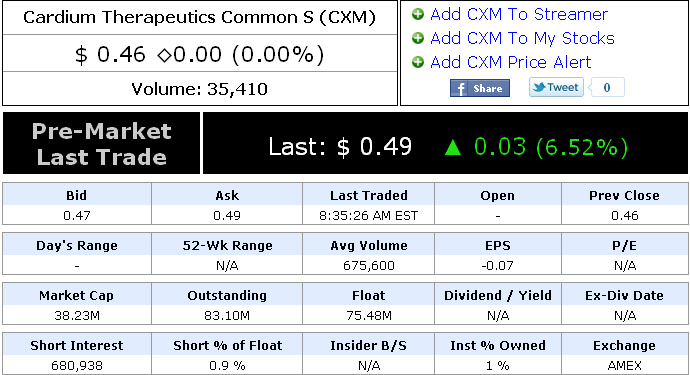The width and height of the screenshot is (690, 375).
Task: Click green plus icon beside Add CXM To Streamer
Action: [x=418, y=15]
